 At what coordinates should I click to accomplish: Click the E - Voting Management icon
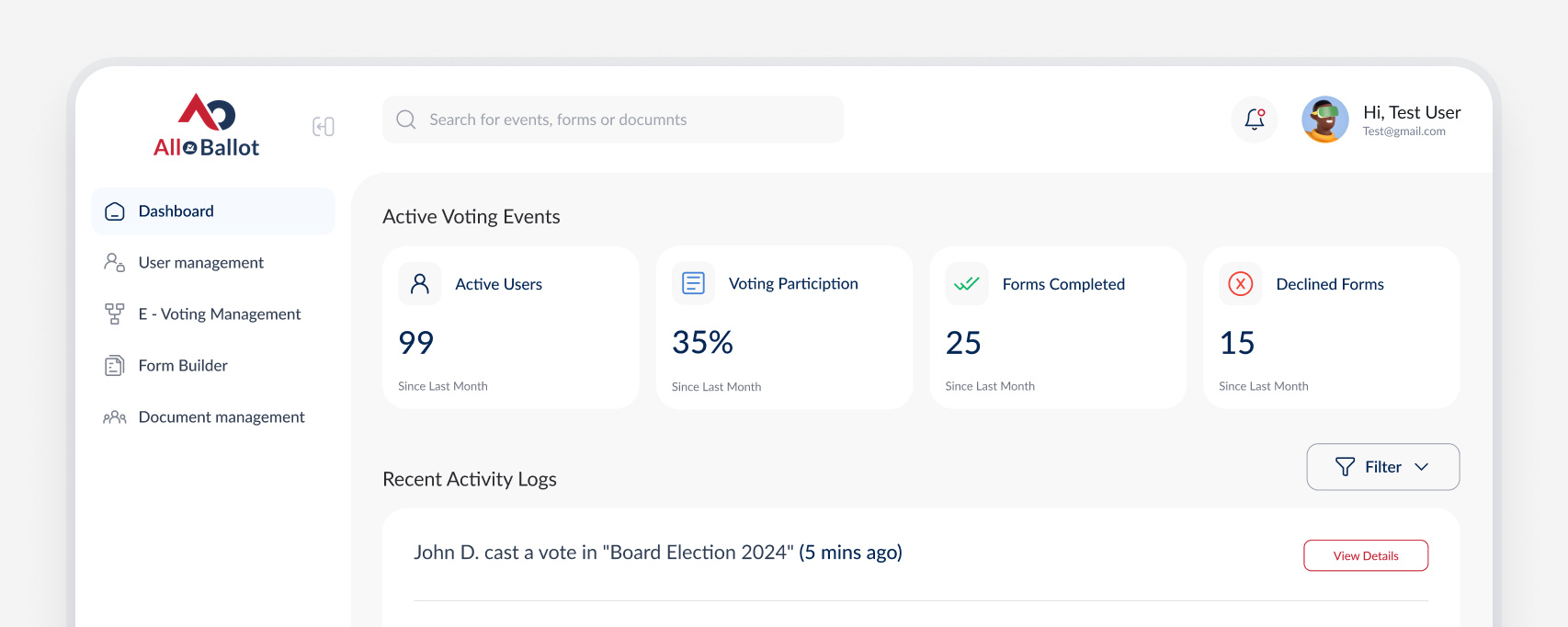tap(115, 314)
